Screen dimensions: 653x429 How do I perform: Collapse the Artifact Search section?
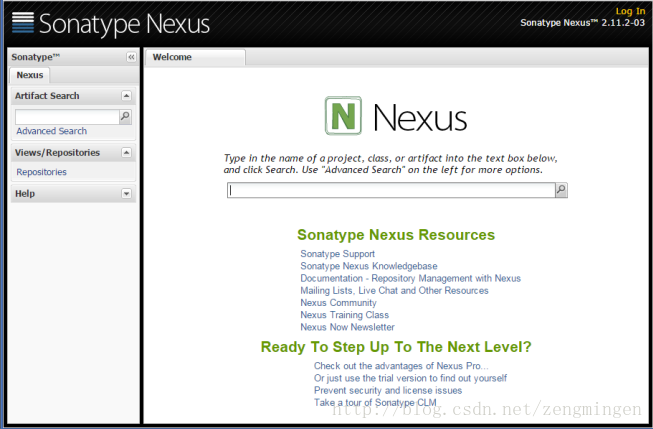pos(127,96)
